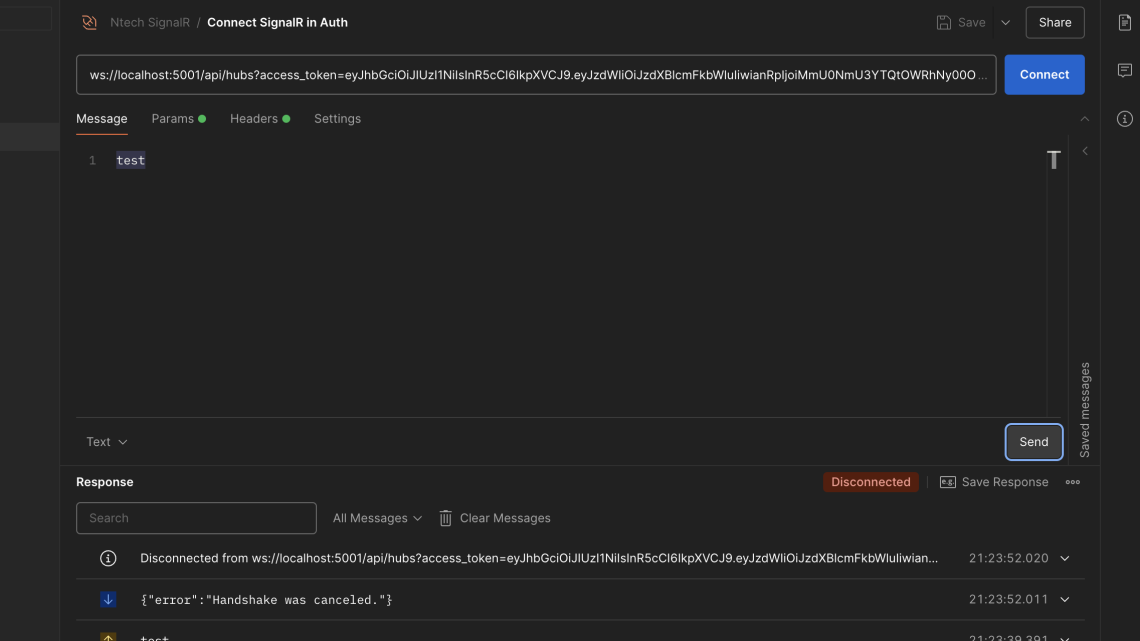1140x641 pixels.
Task: Switch to the Headers tab
Action: click(260, 118)
